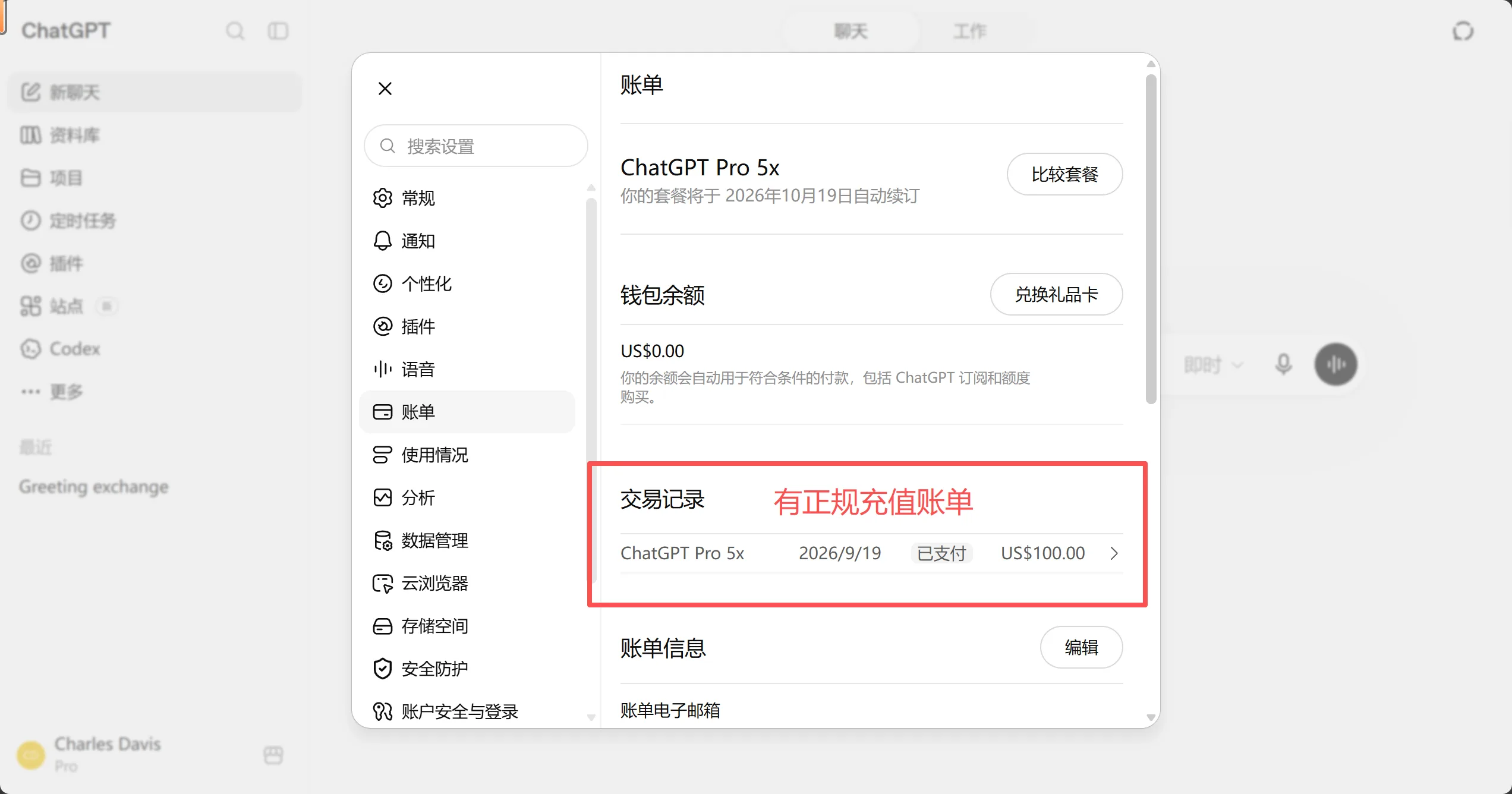This screenshot has width=1512, height=794.
Task: Open Codex in the sidebar
Action: point(155,349)
